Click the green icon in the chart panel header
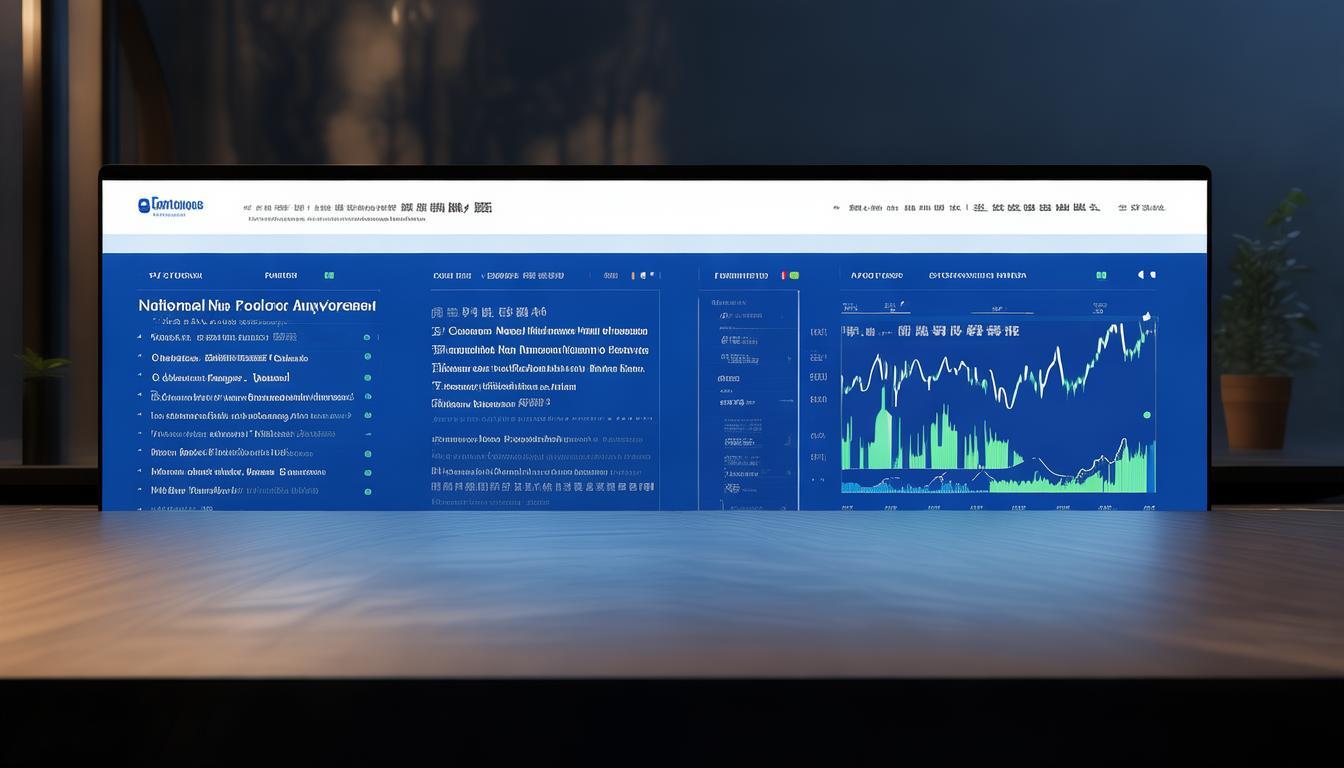1344x768 pixels. pos(1101,275)
